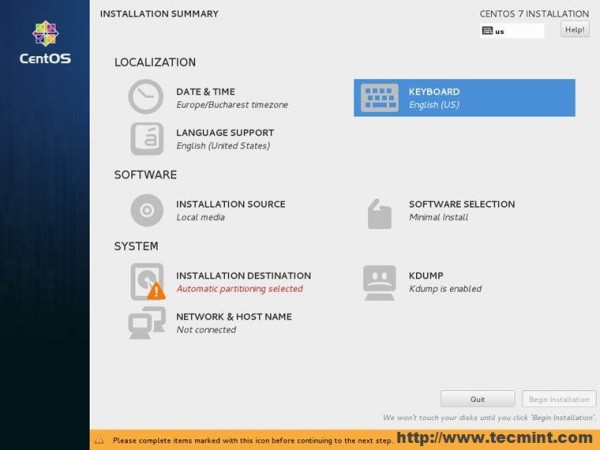Click the CentOS logo in sidebar
Screen dimensions: 600x450
pos(46,42)
